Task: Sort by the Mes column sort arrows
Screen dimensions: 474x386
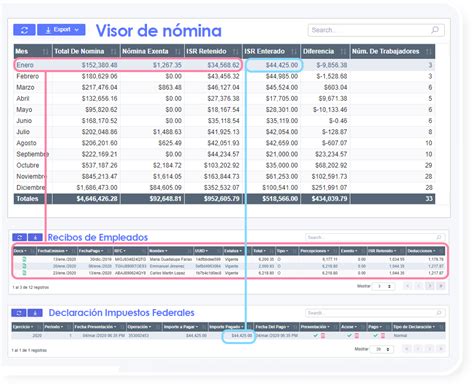Action: point(46,52)
